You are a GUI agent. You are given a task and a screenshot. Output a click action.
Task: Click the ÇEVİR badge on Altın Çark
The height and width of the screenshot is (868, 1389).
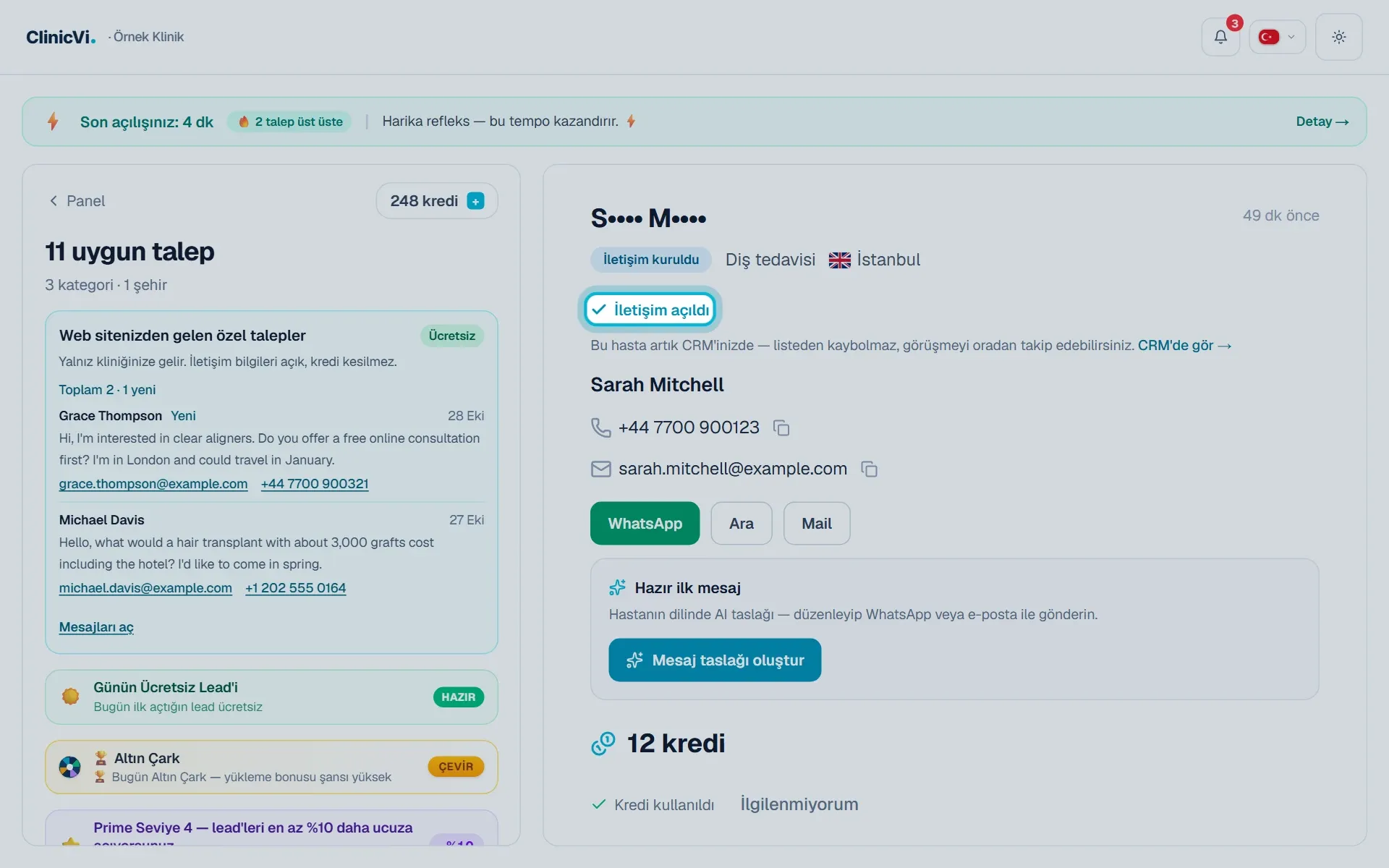point(456,767)
